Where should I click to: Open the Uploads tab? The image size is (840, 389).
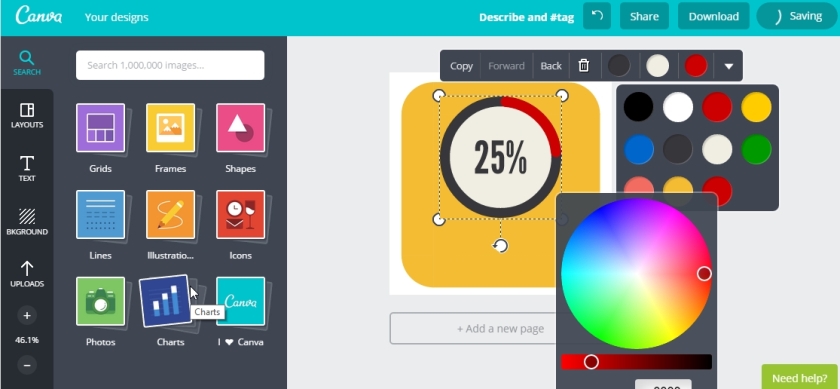tap(27, 274)
